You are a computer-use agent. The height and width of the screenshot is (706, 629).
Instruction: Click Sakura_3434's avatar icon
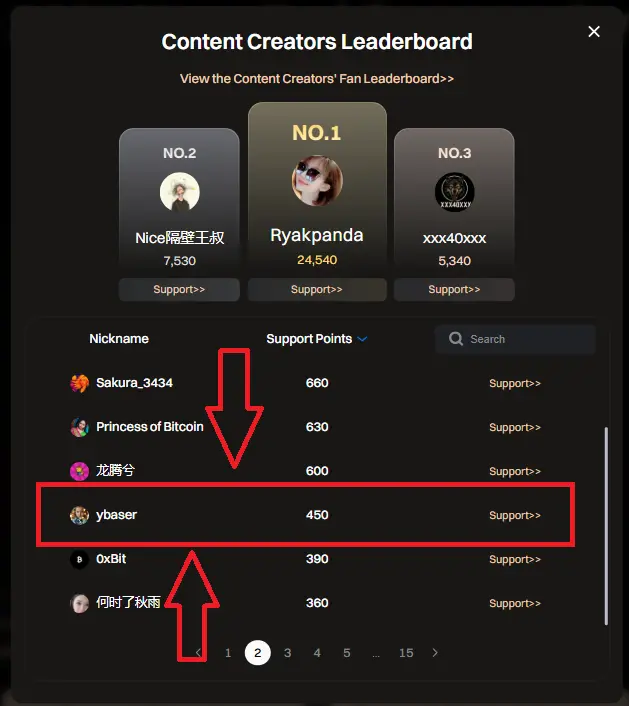(79, 383)
